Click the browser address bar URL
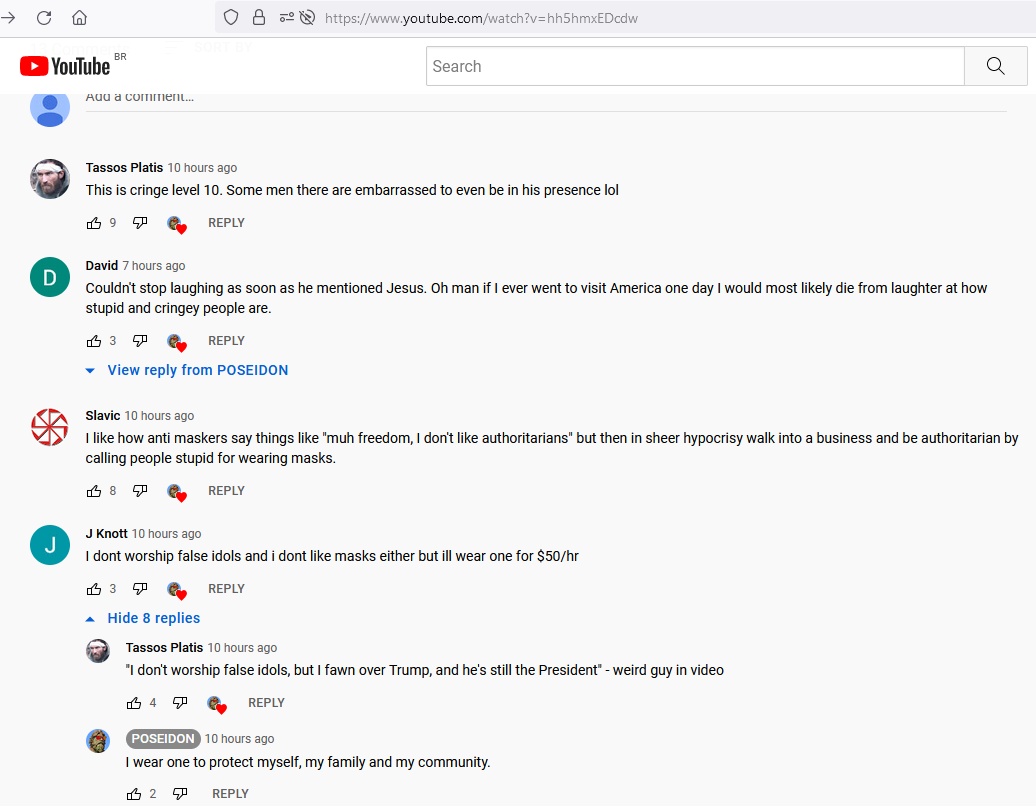Image resolution: width=1036 pixels, height=806 pixels. point(481,18)
